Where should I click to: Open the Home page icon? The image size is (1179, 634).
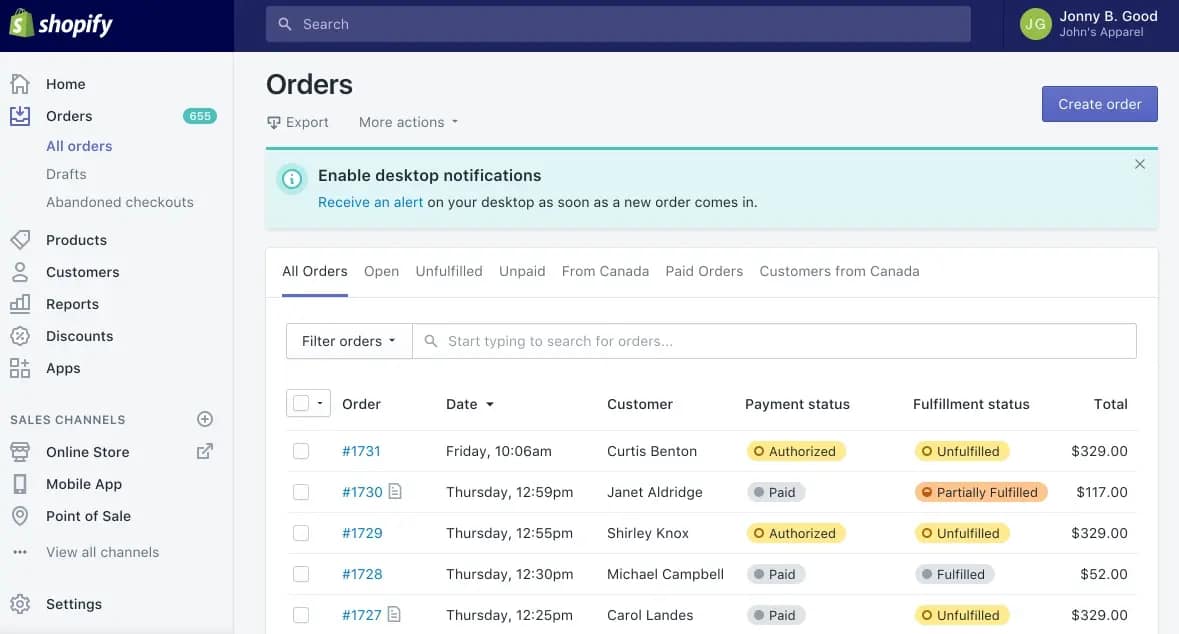[22, 84]
